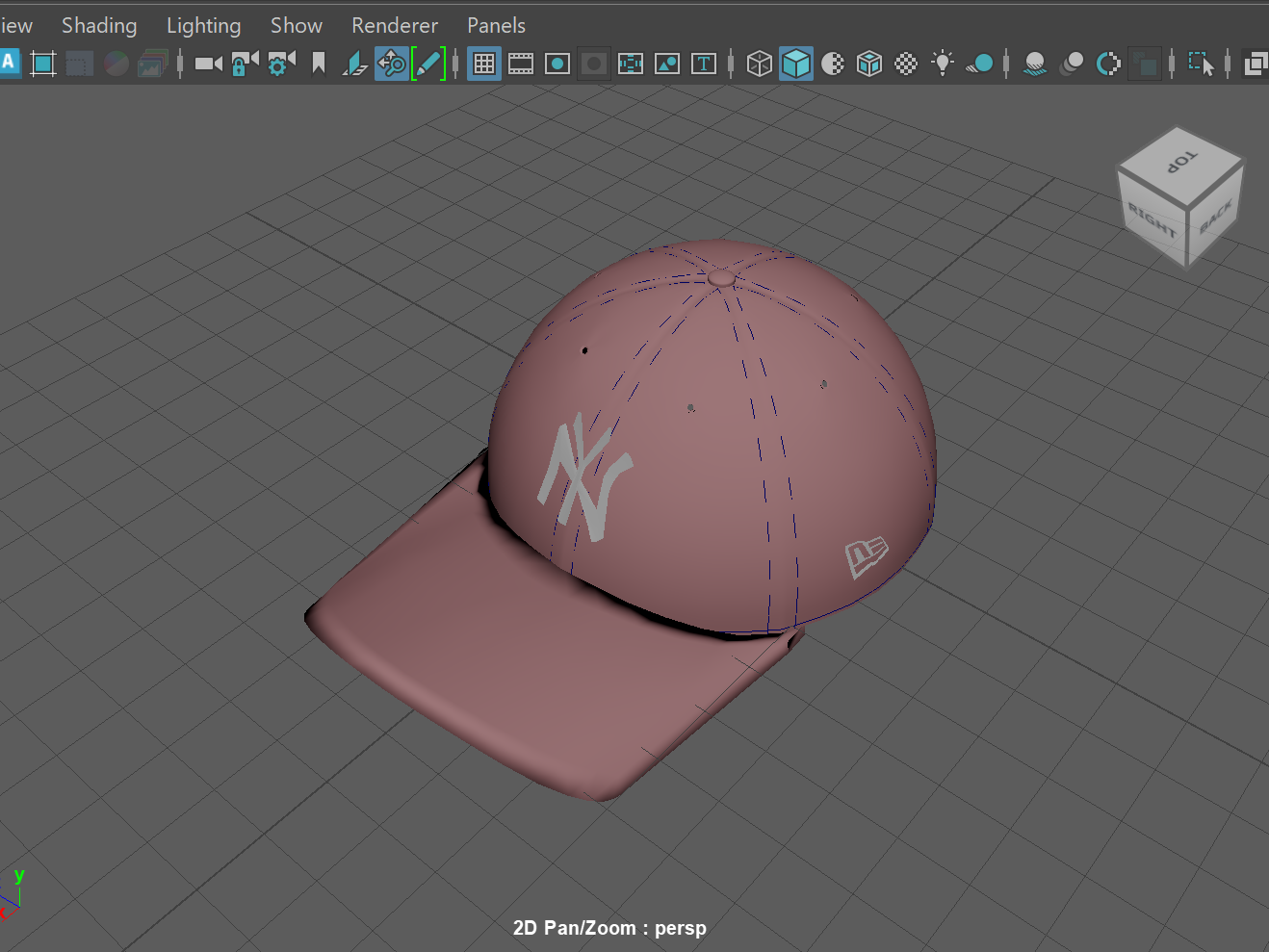Open the Show menu
Viewport: 1269px width, 952px height.
pos(296,25)
